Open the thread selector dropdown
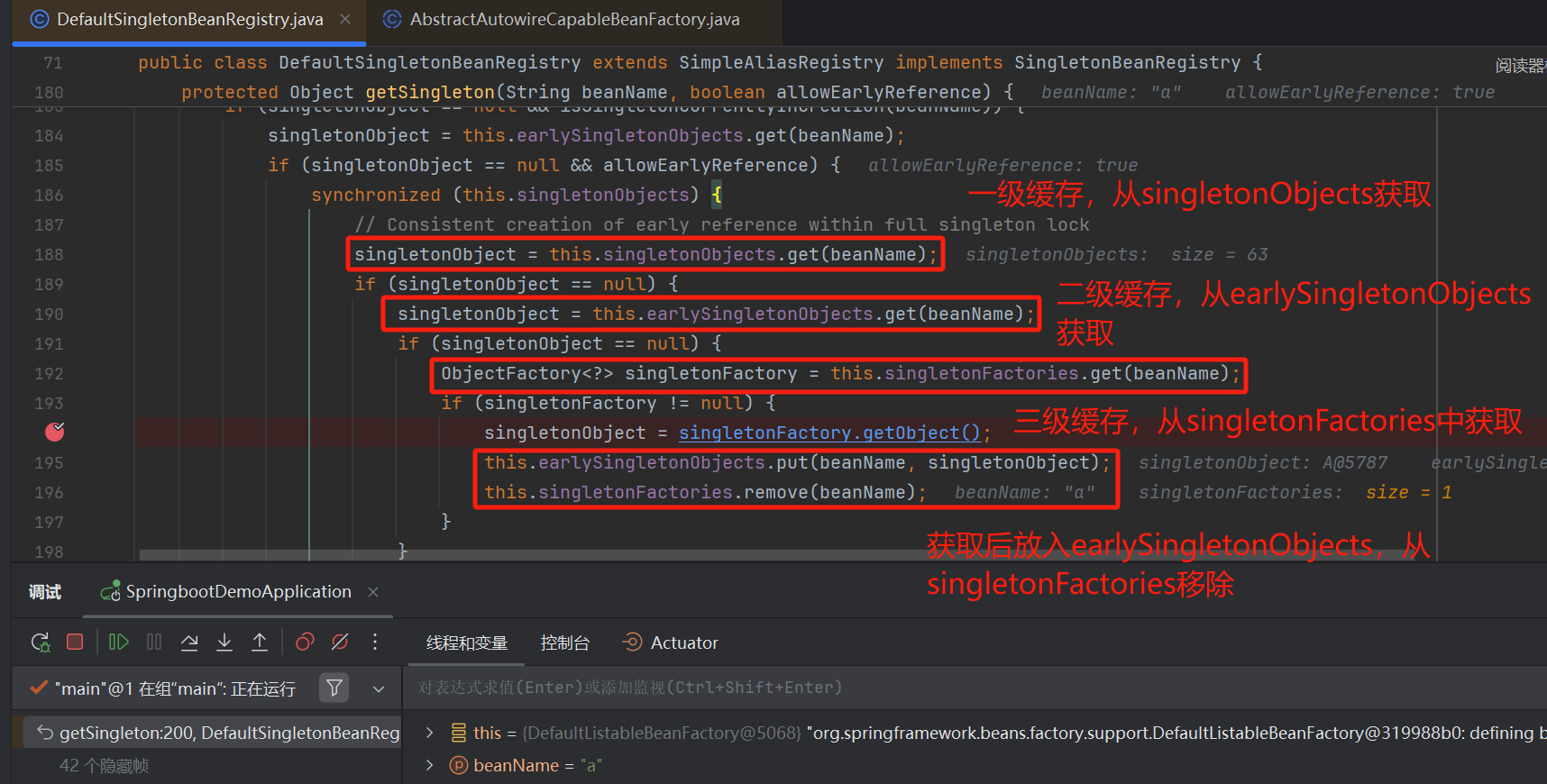 (379, 688)
